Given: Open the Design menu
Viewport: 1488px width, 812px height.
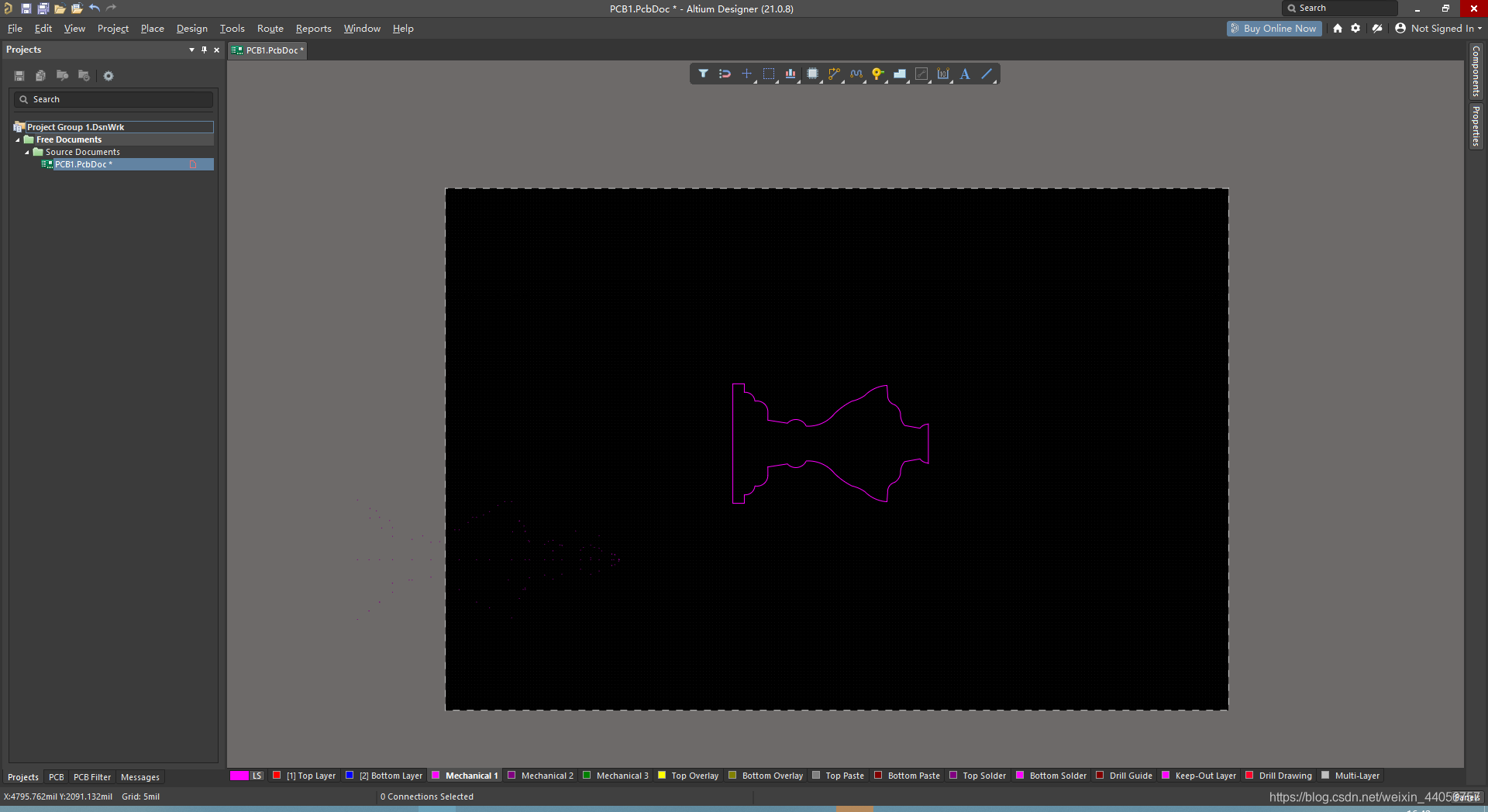Looking at the screenshot, I should pyautogui.click(x=191, y=28).
